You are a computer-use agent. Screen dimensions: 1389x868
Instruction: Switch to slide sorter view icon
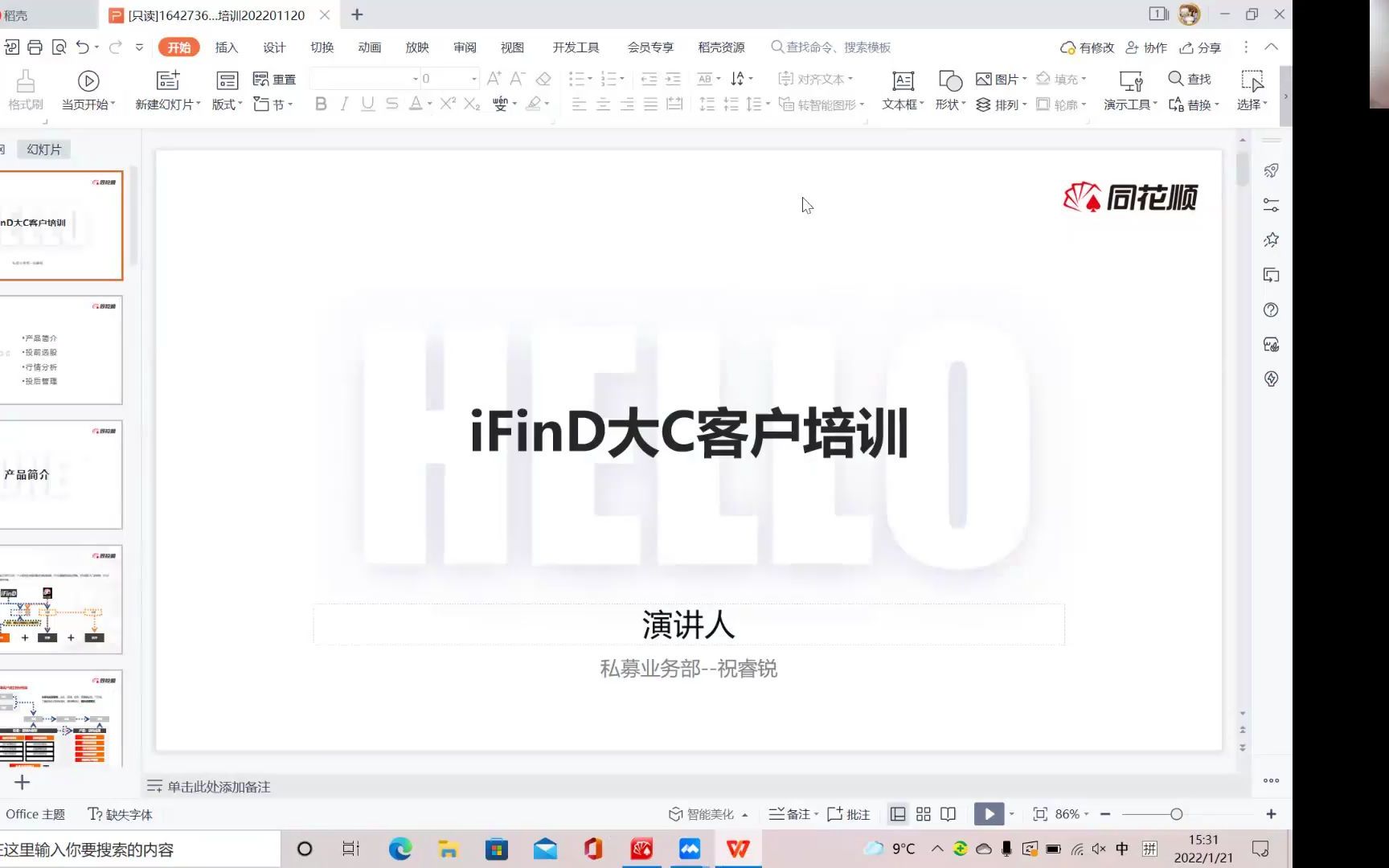click(924, 814)
